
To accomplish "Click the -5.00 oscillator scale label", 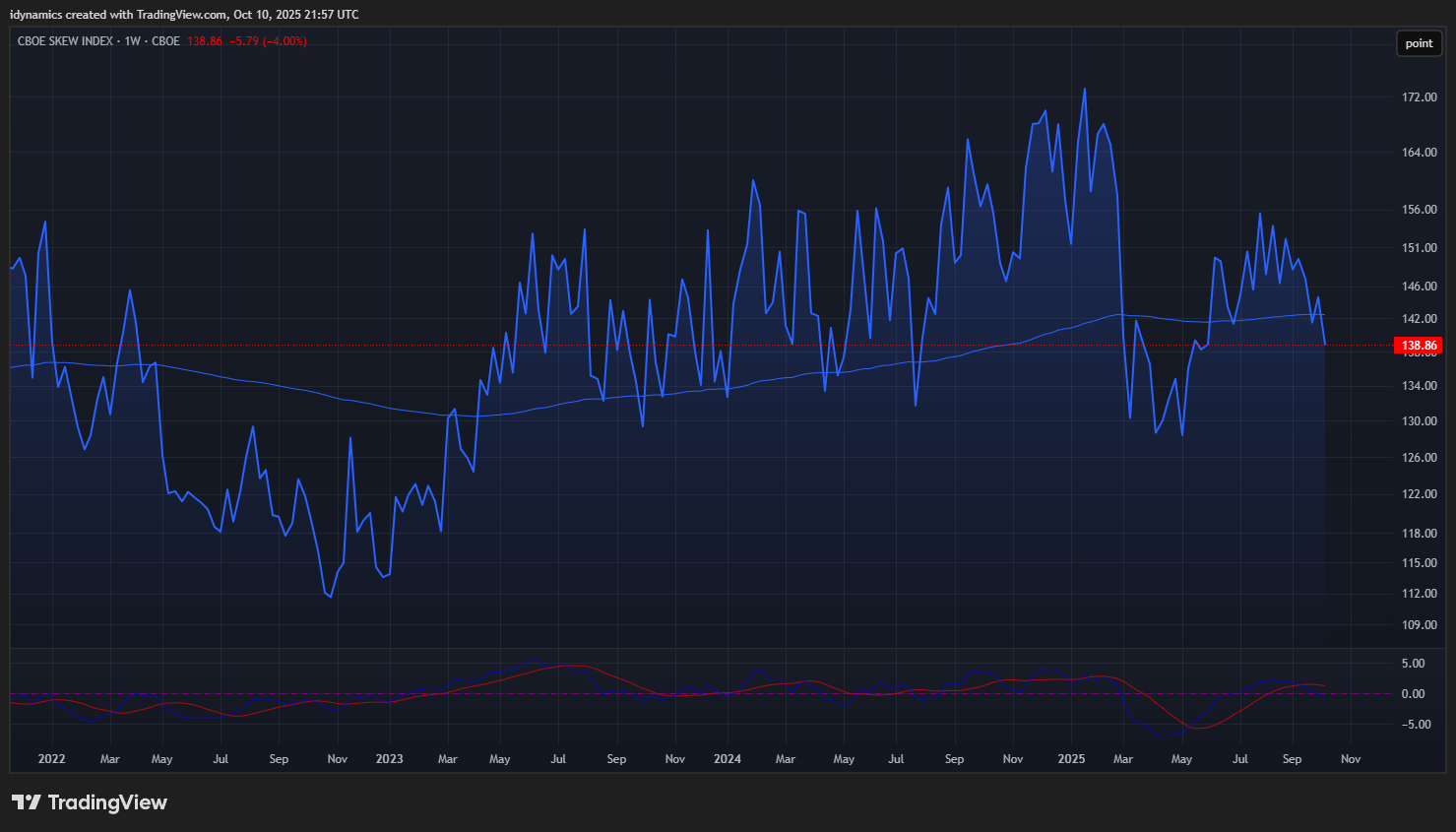I will point(1413,725).
